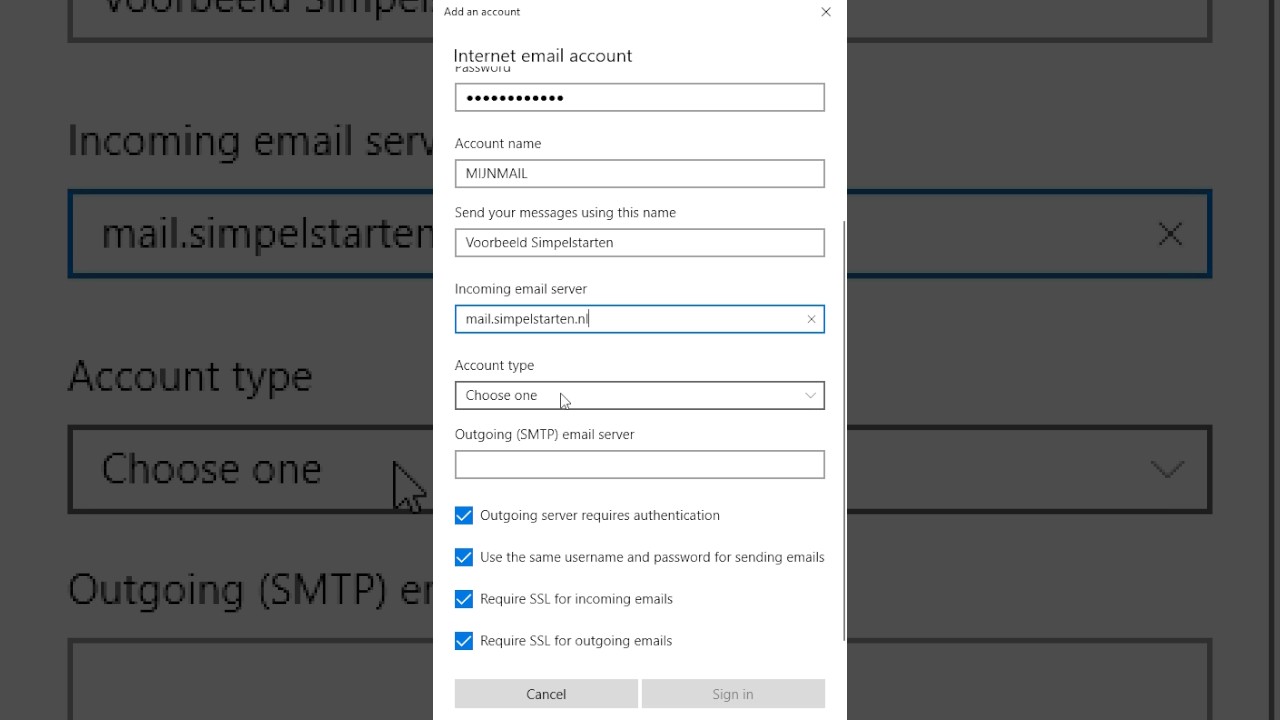Click the Outgoing (SMTP) email server label
The width and height of the screenshot is (1280, 720).
(545, 434)
